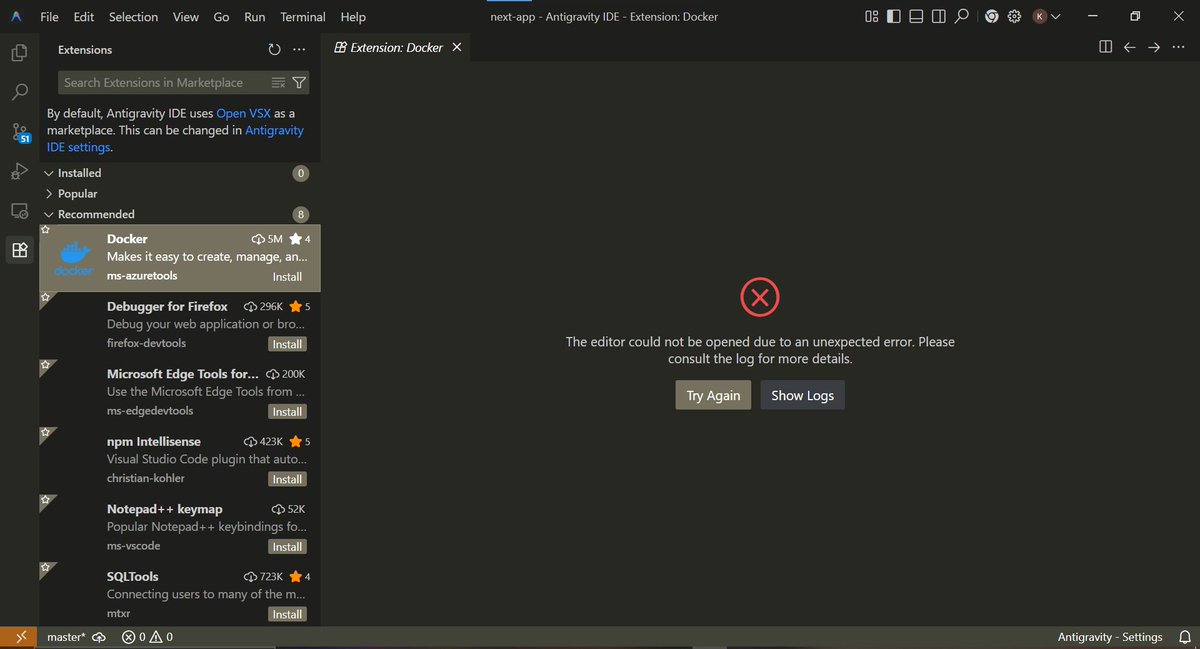
Task: Click the K account avatar
Action: pos(1040,17)
